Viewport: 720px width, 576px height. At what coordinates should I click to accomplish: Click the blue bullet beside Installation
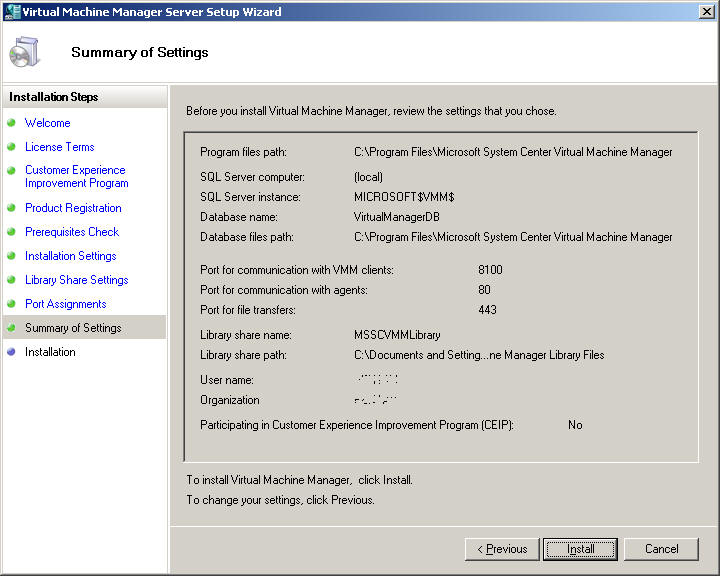[x=11, y=352]
